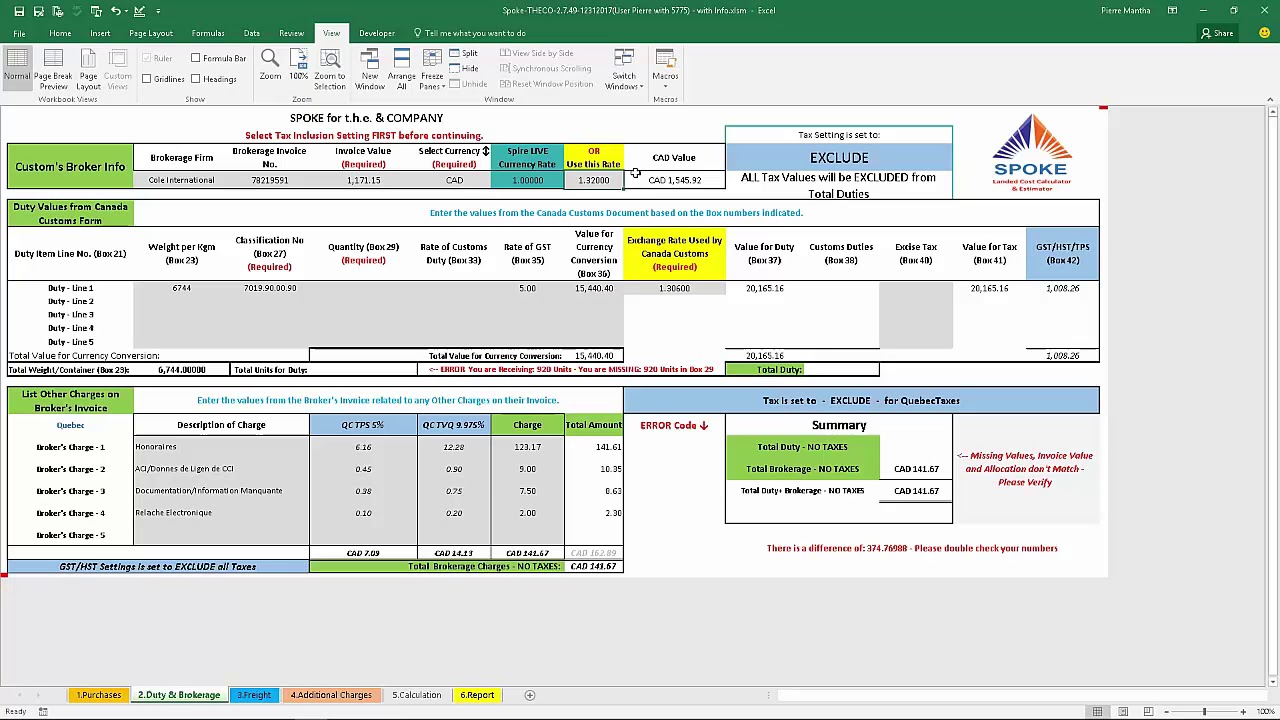The width and height of the screenshot is (1280, 720).
Task: Toggle the Ruler checkbox
Action: tap(157, 59)
